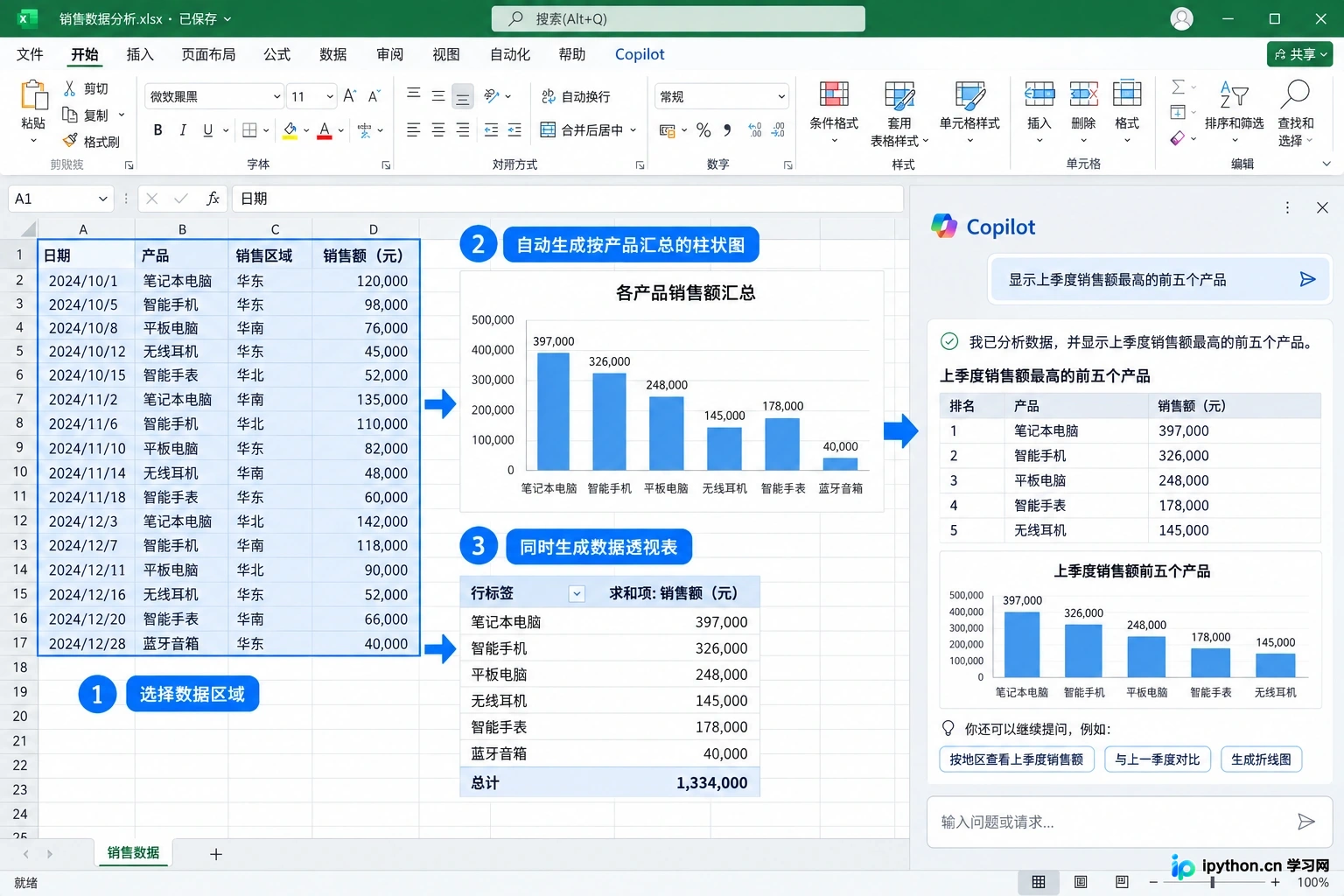Toggle Wrap Text (自动换行)
This screenshot has height=896, width=1344.
[575, 96]
